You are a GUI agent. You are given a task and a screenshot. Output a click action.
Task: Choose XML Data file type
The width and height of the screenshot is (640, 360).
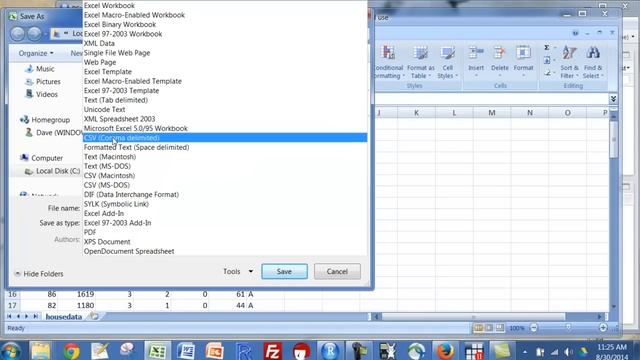225,43
